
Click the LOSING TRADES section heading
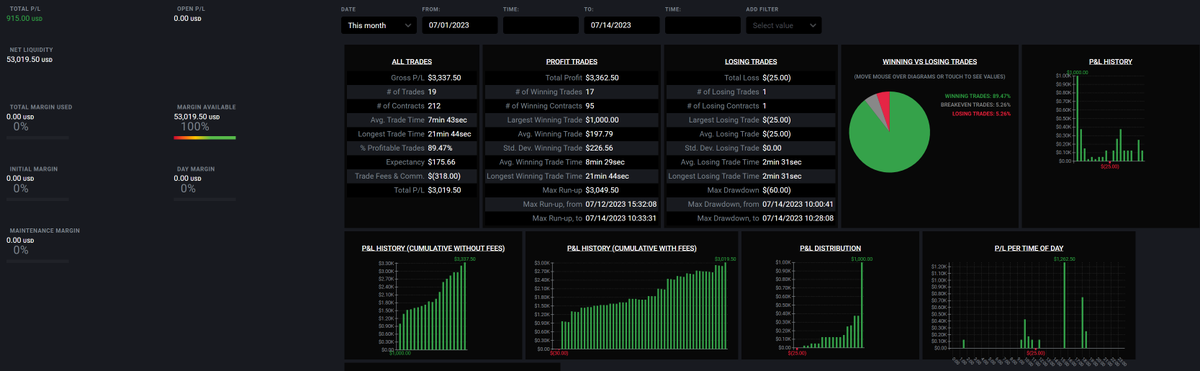coord(750,62)
